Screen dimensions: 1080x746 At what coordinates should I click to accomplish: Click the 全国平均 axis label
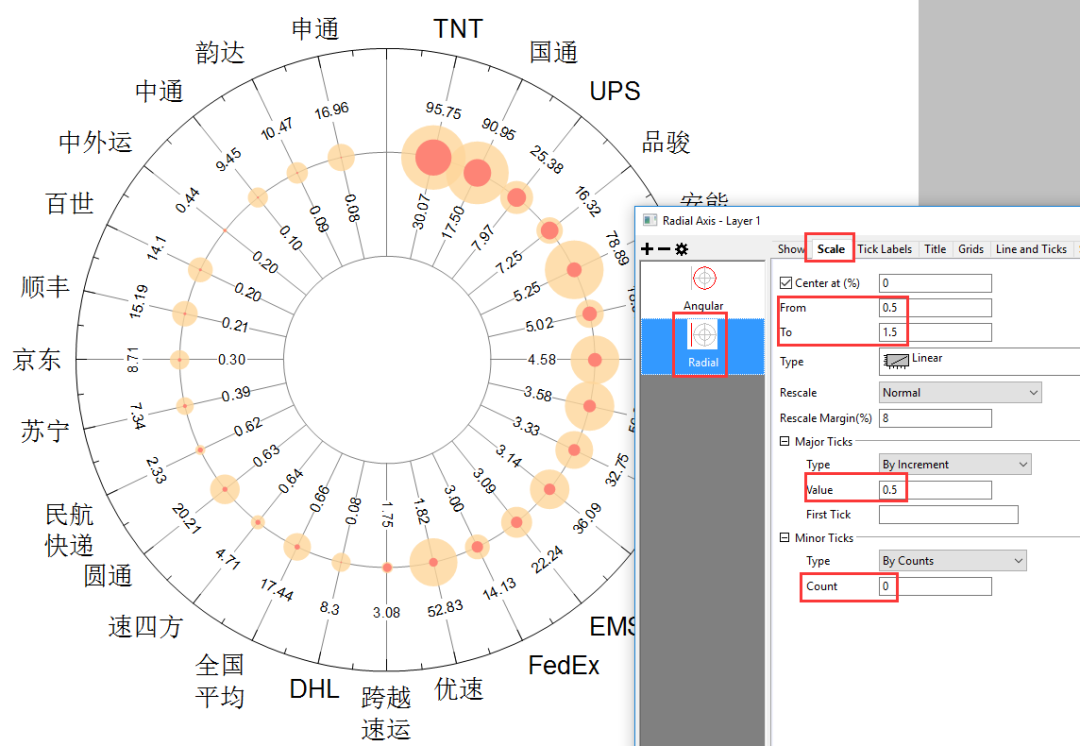(x=220, y=681)
